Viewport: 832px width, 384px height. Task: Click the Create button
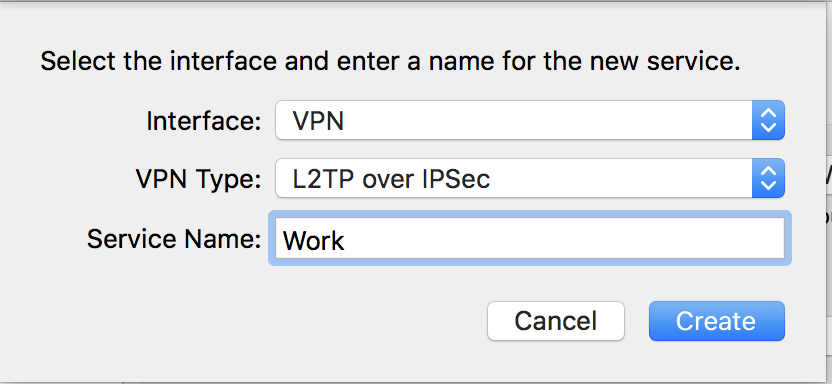pyautogui.click(x=716, y=321)
